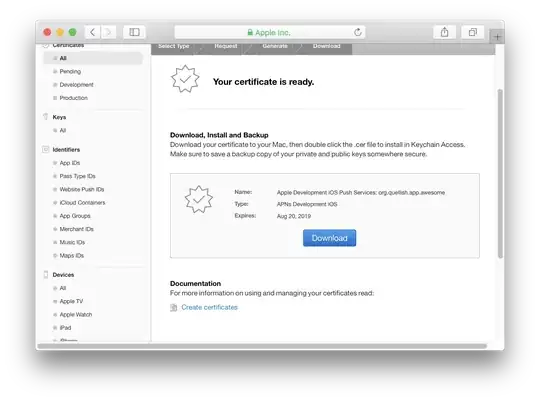540x401 pixels.
Task: Open App IDs under Identifiers
Action: tap(70, 163)
